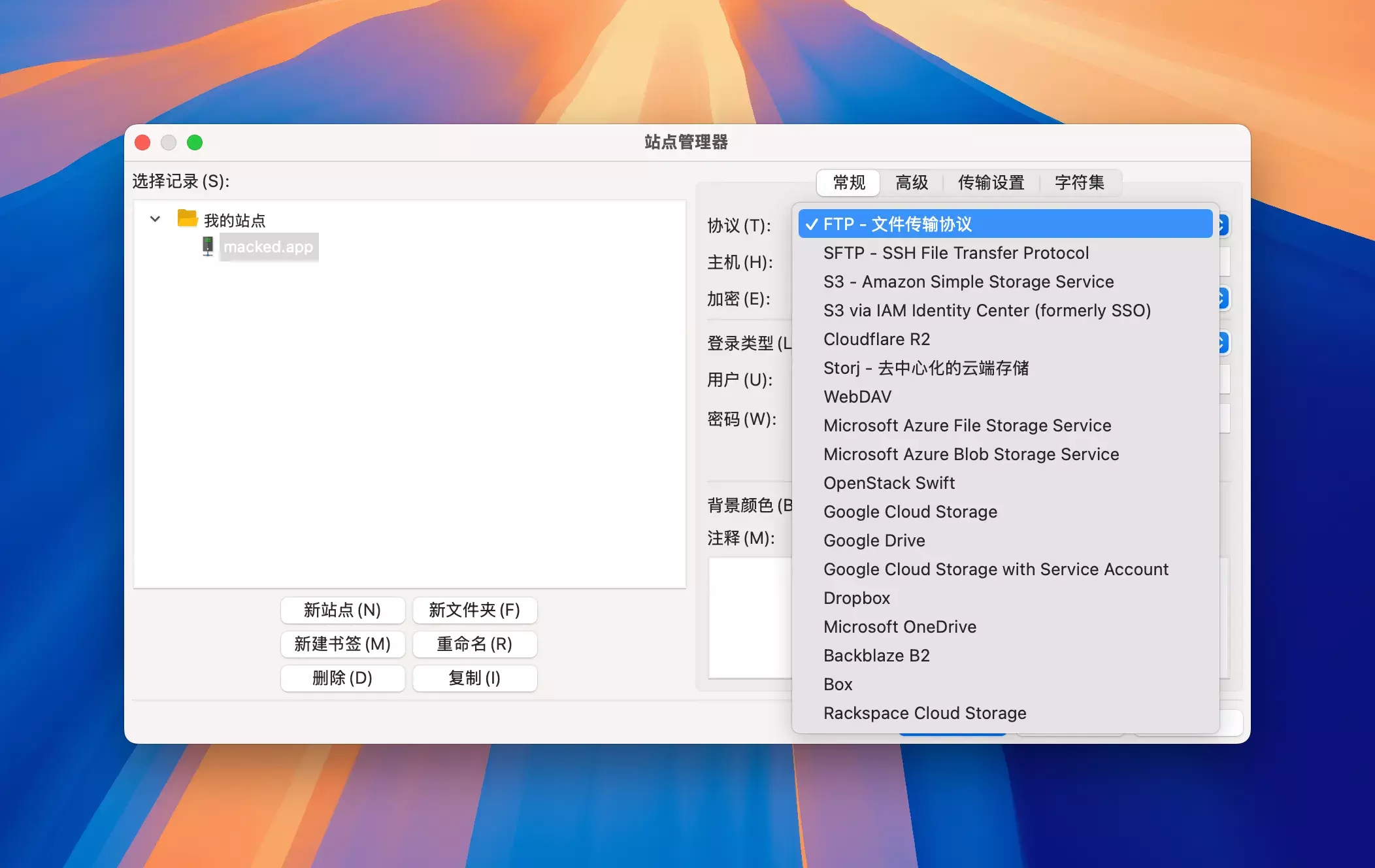Open the 传输设置 tab
The width and height of the screenshot is (1375, 868).
click(x=990, y=182)
